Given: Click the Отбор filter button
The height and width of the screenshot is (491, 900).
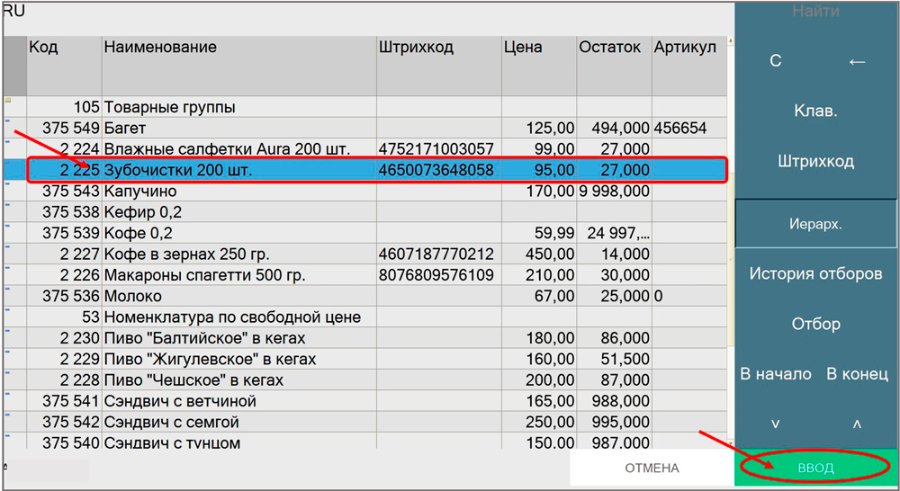Looking at the screenshot, I should coord(816,323).
